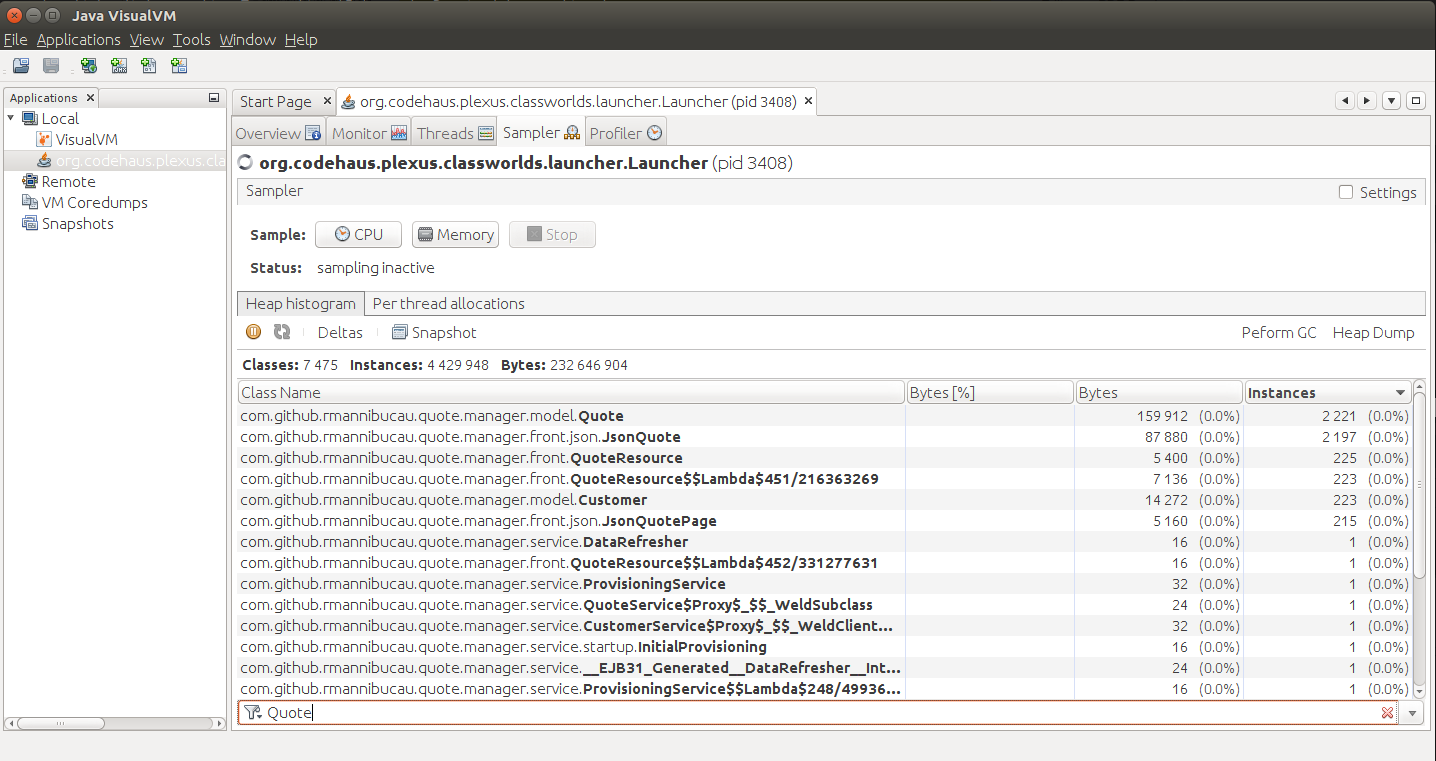Take a Snapshot of heap histogram
The width and height of the screenshot is (1436, 761).
point(434,332)
